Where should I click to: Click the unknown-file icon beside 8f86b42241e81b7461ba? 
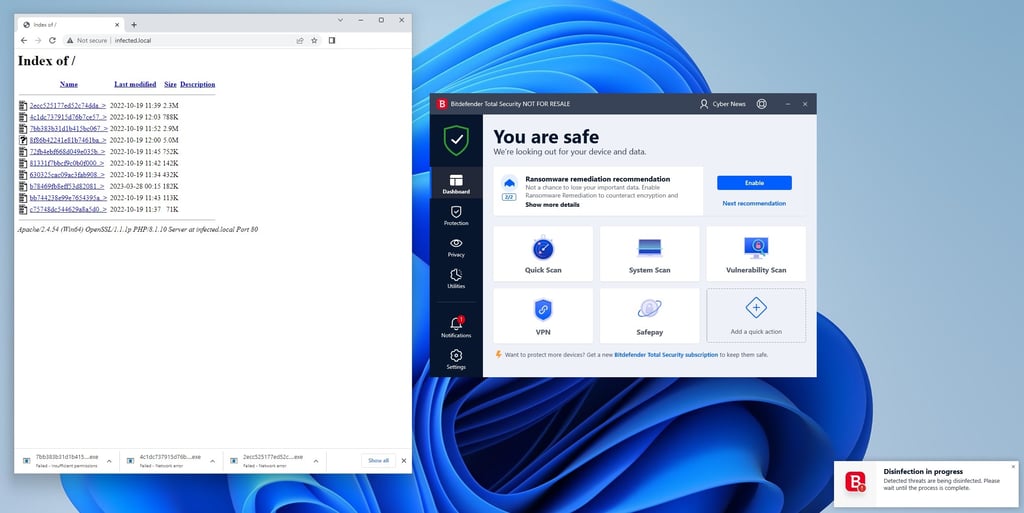[23, 140]
